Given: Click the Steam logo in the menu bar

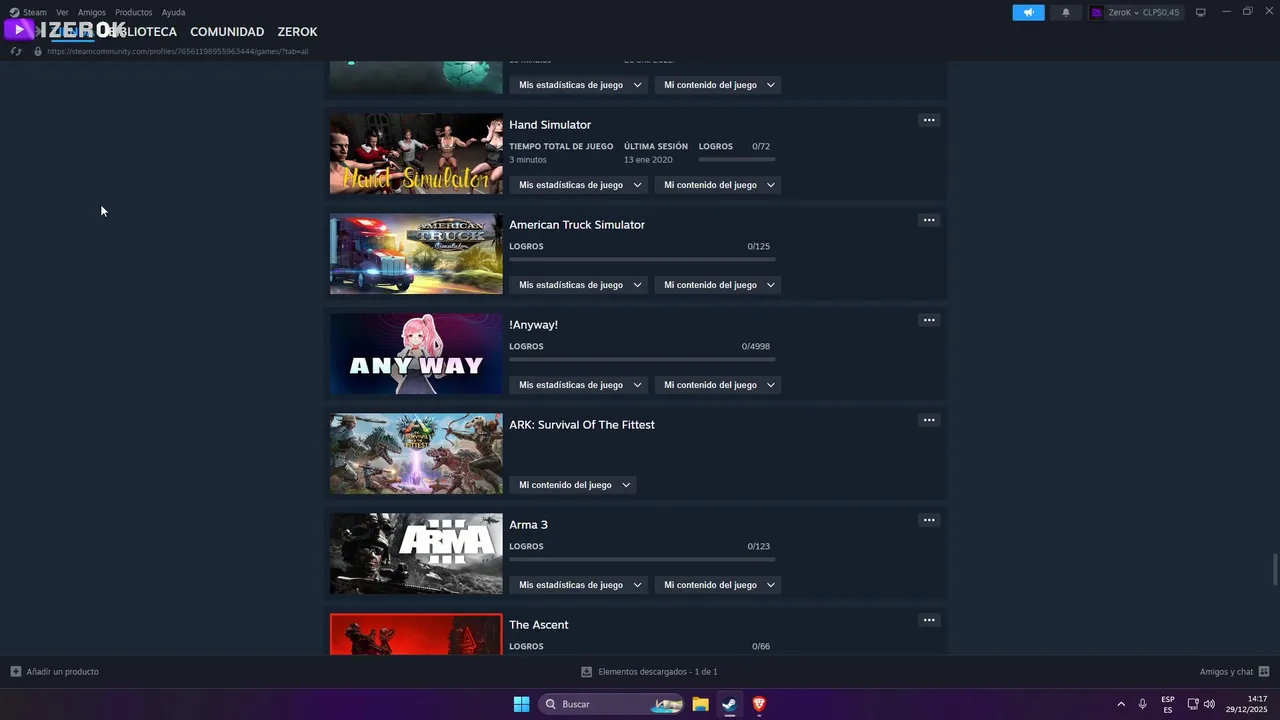Looking at the screenshot, I should [x=14, y=12].
